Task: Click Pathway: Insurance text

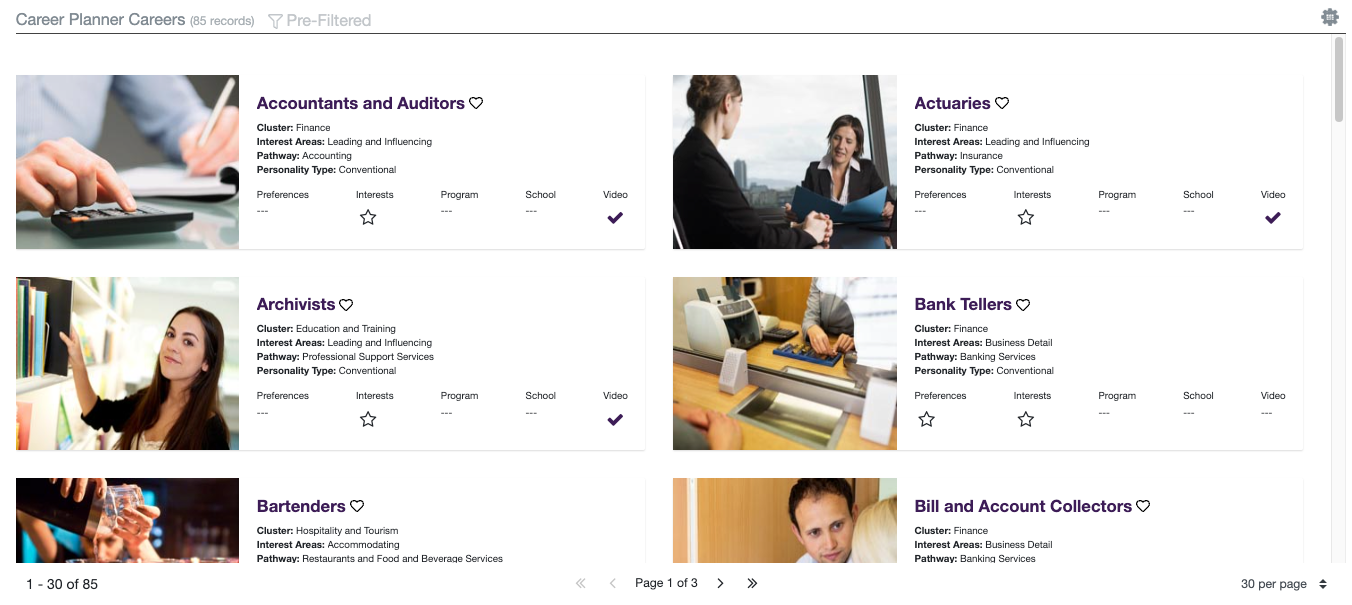Action: 959,156
